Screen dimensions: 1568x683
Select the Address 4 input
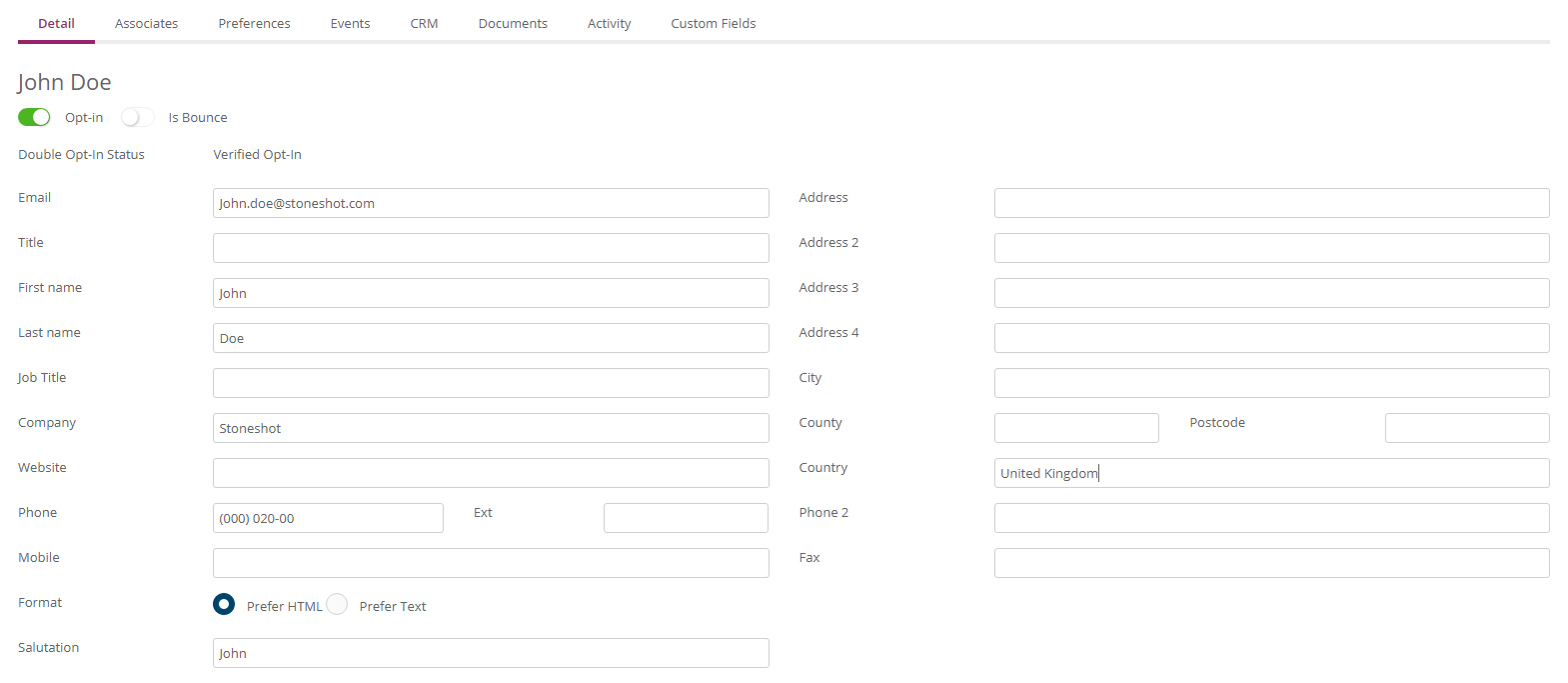click(1271, 338)
